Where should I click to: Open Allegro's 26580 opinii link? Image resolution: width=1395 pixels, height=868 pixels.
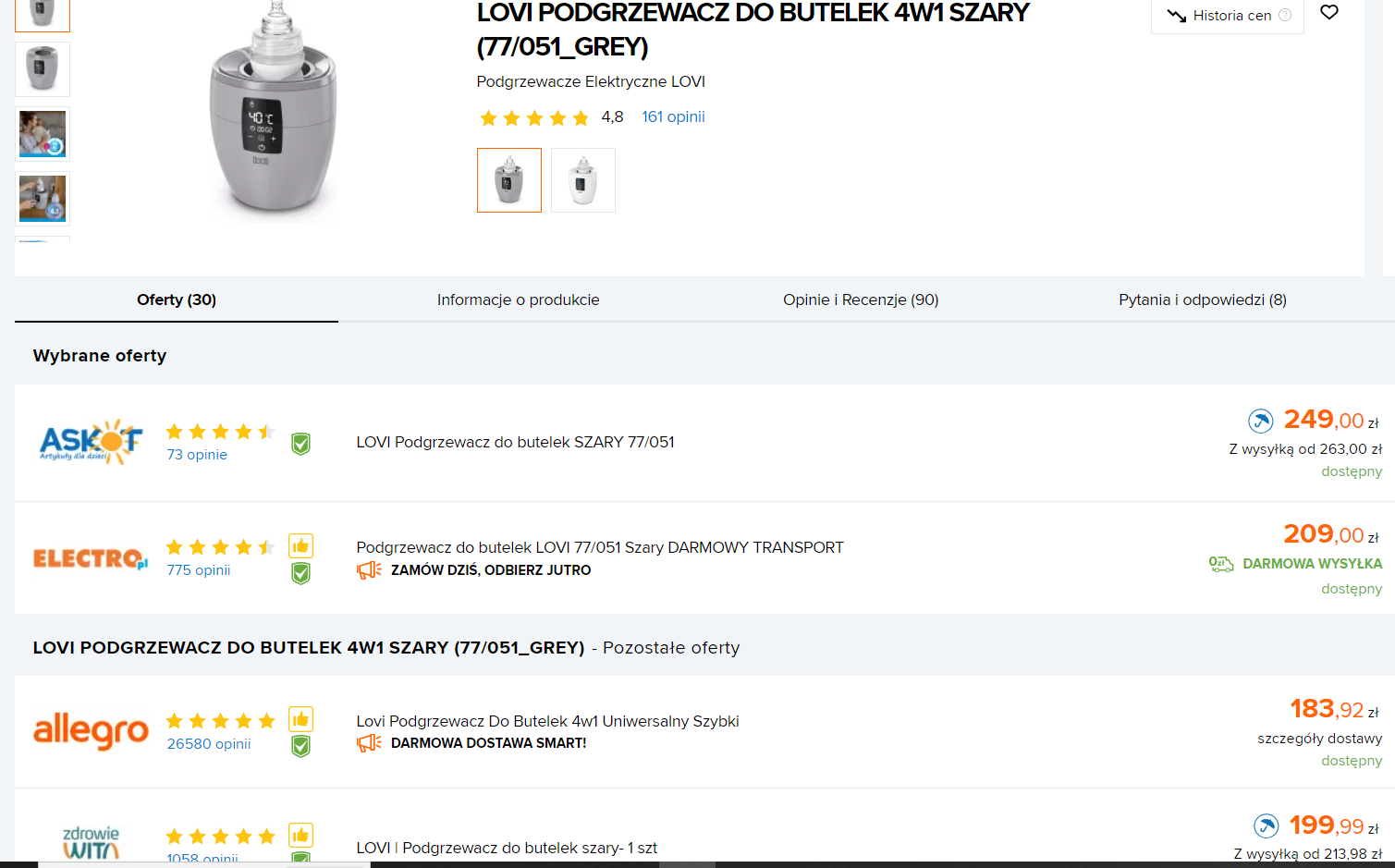(209, 744)
